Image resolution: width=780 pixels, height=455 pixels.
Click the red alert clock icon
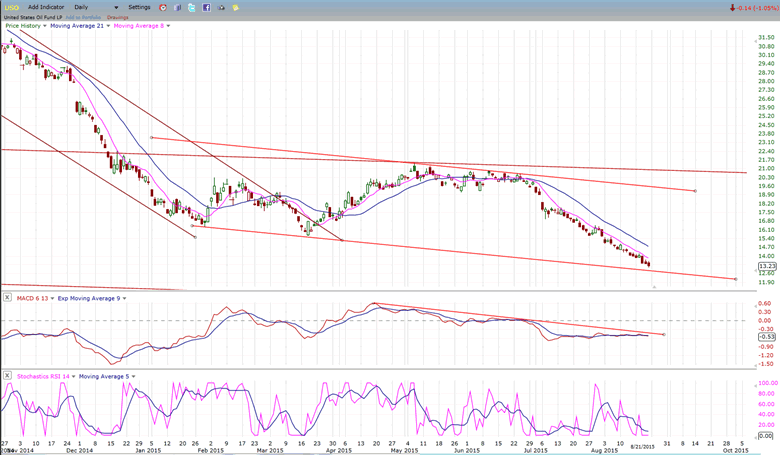163,7
